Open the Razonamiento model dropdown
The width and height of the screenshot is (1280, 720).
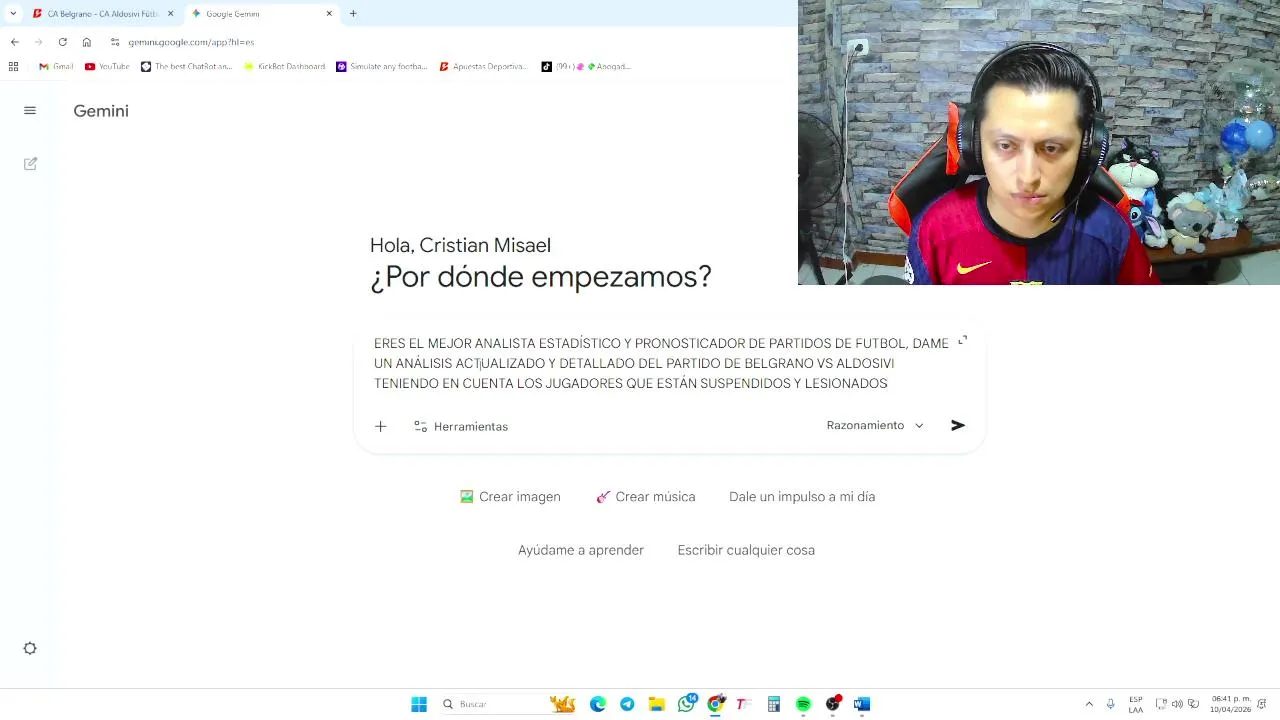click(875, 425)
